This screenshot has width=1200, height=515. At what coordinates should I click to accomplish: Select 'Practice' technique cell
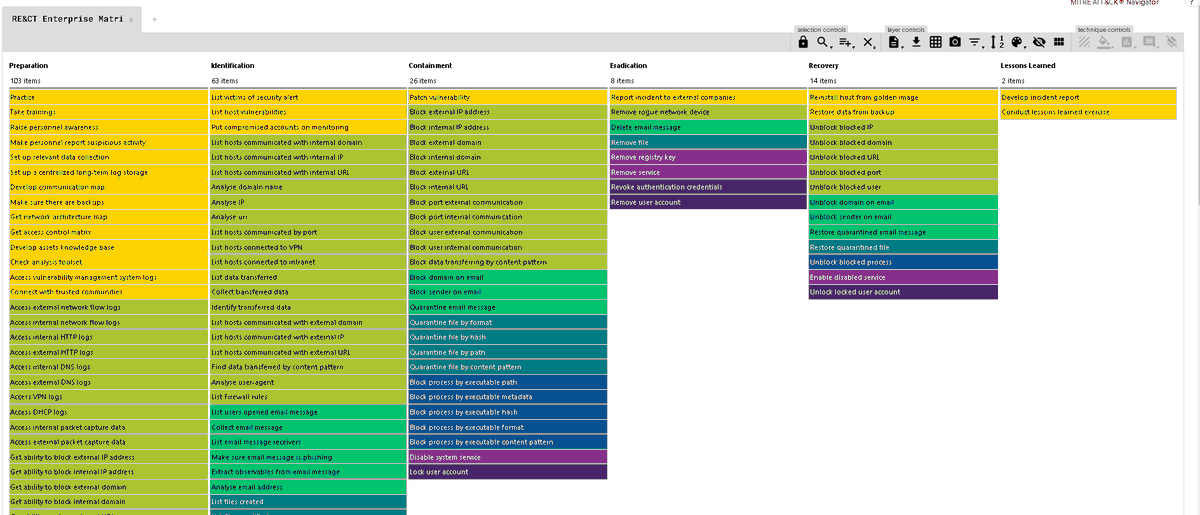(x=107, y=97)
